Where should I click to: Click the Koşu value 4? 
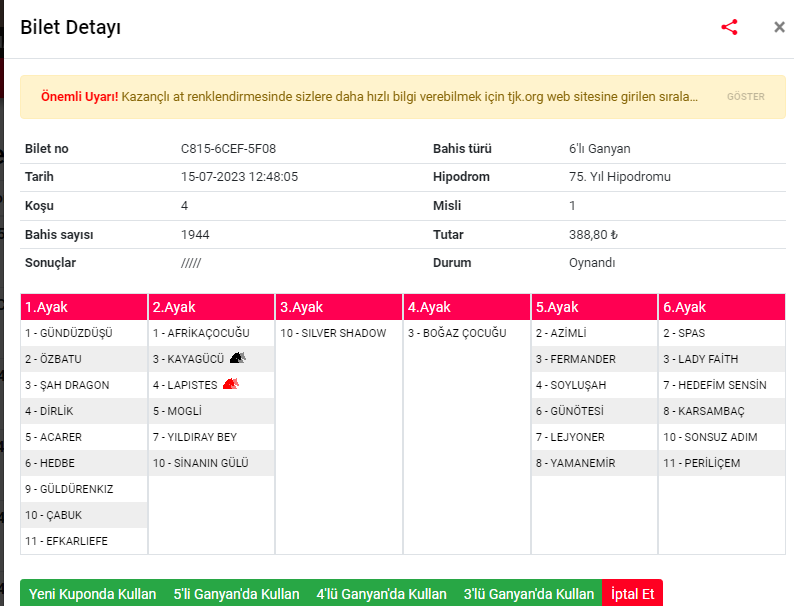point(184,206)
